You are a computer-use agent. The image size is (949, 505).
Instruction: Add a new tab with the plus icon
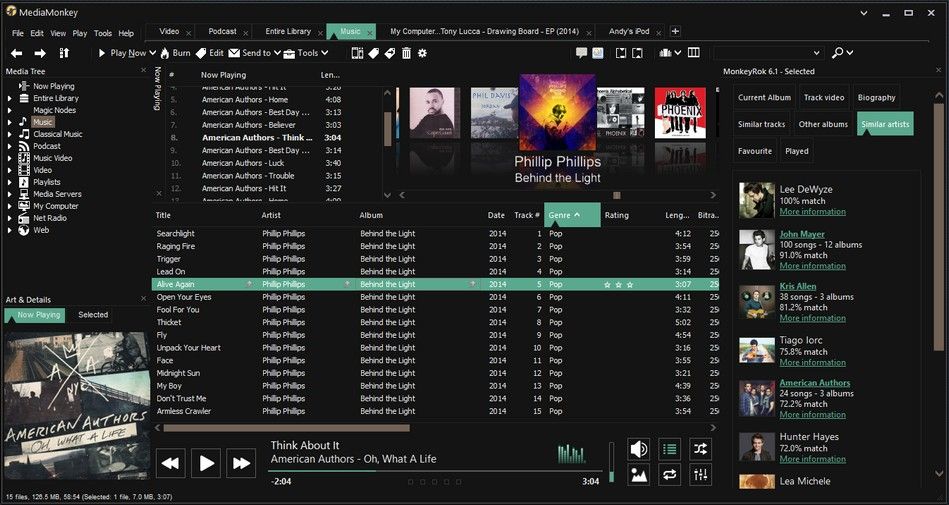[675, 31]
